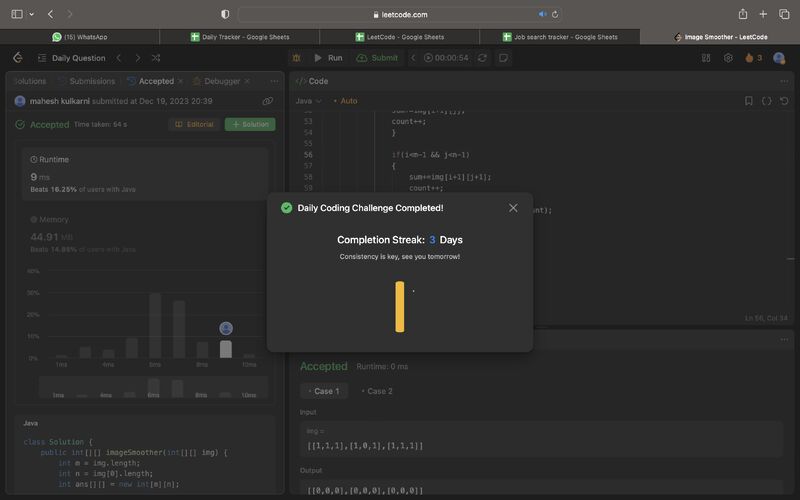This screenshot has width=800, height=500.
Task: Open the user profile avatar
Action: [779, 58]
